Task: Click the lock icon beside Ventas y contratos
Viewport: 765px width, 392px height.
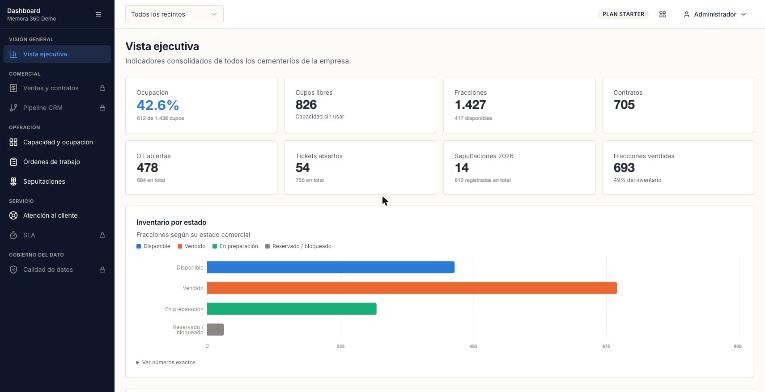Action: 102,88
